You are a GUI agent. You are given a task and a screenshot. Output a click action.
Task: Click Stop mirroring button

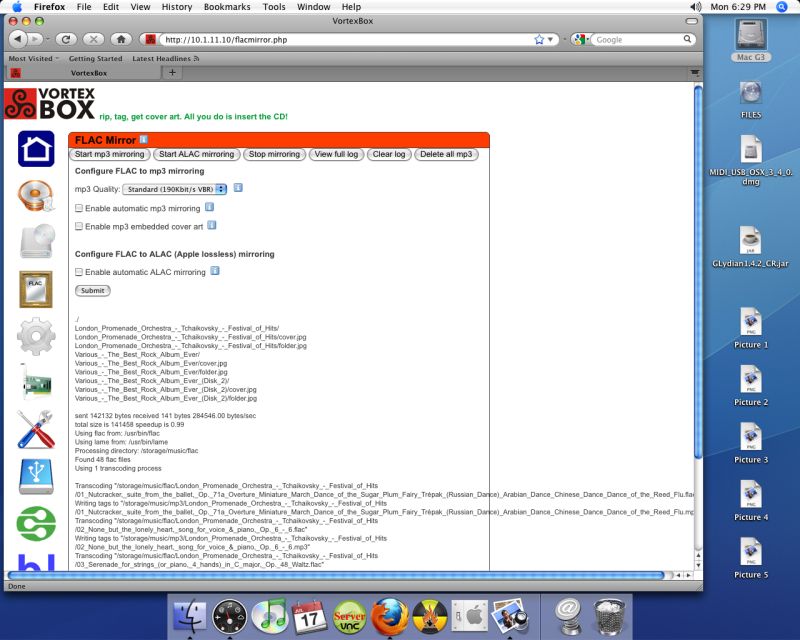[x=274, y=154]
